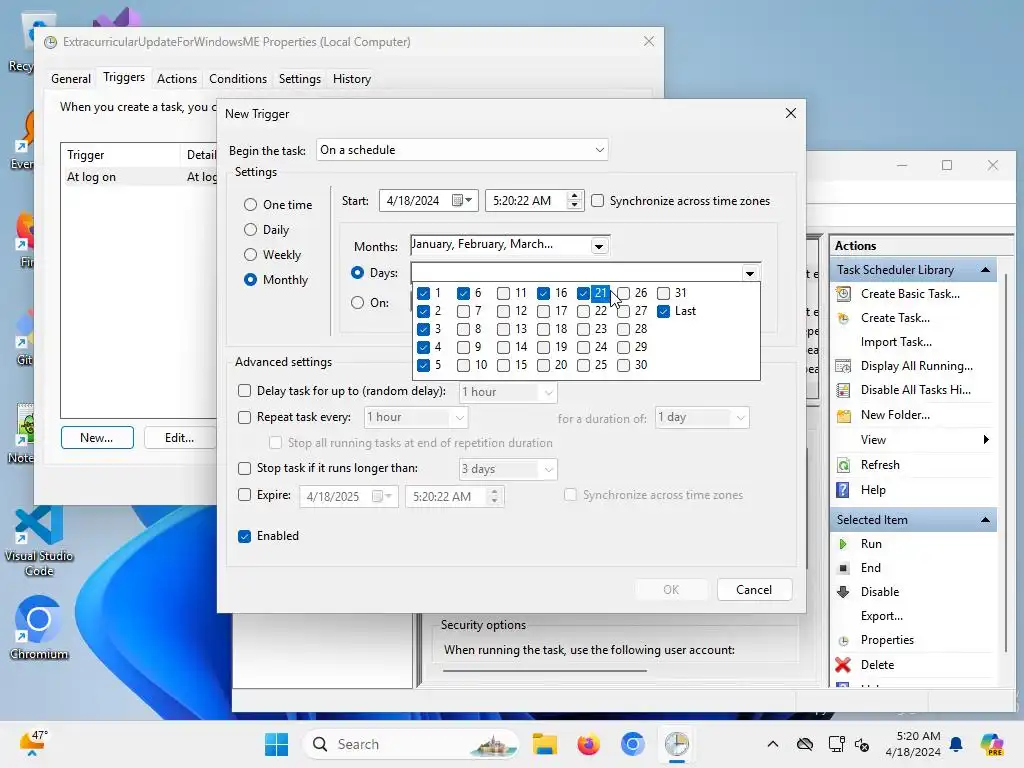Viewport: 1024px width, 768px height.
Task: Click the Properties icon in Selected Item
Action: (843, 641)
